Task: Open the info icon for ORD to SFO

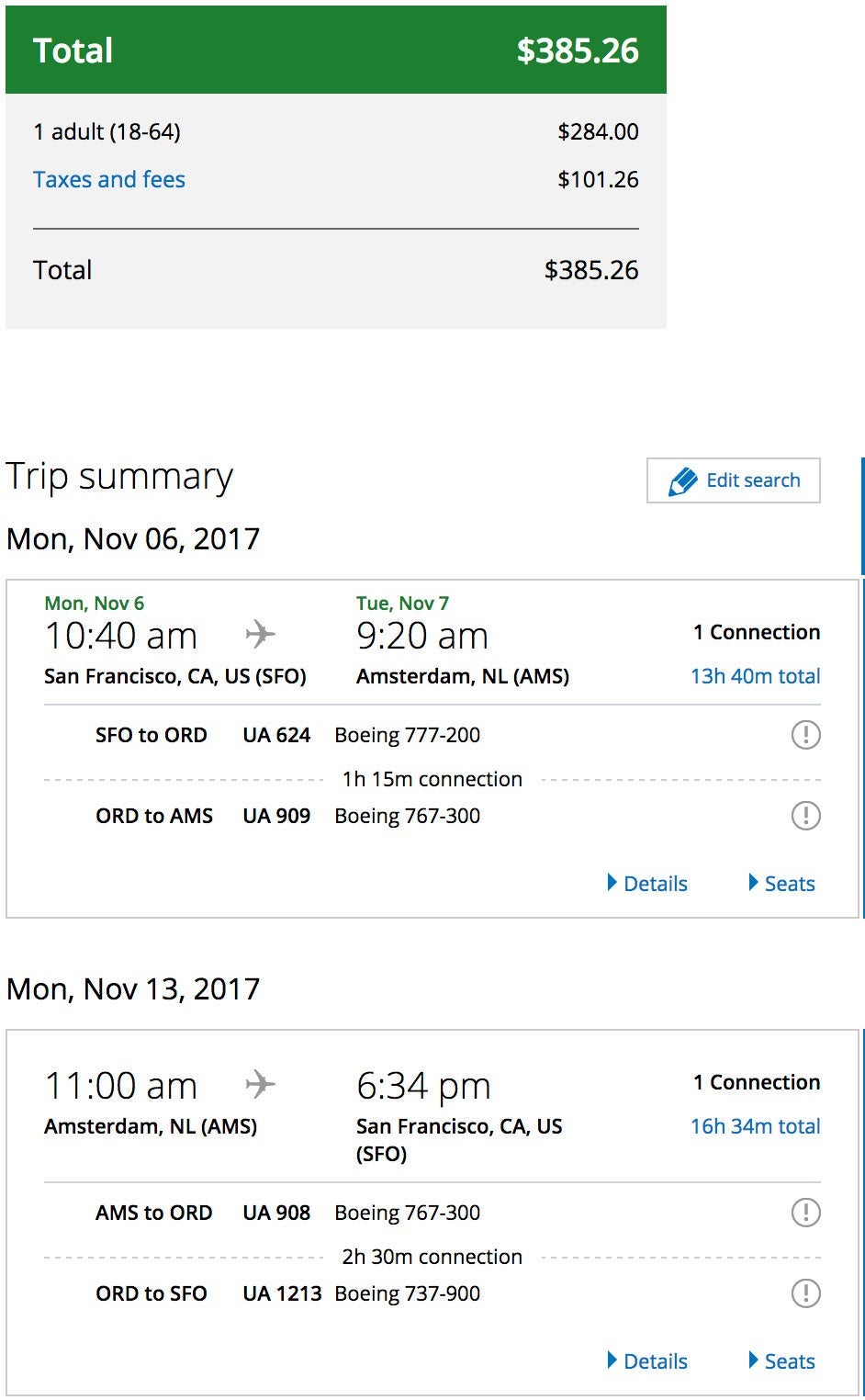Action: coord(805,1293)
